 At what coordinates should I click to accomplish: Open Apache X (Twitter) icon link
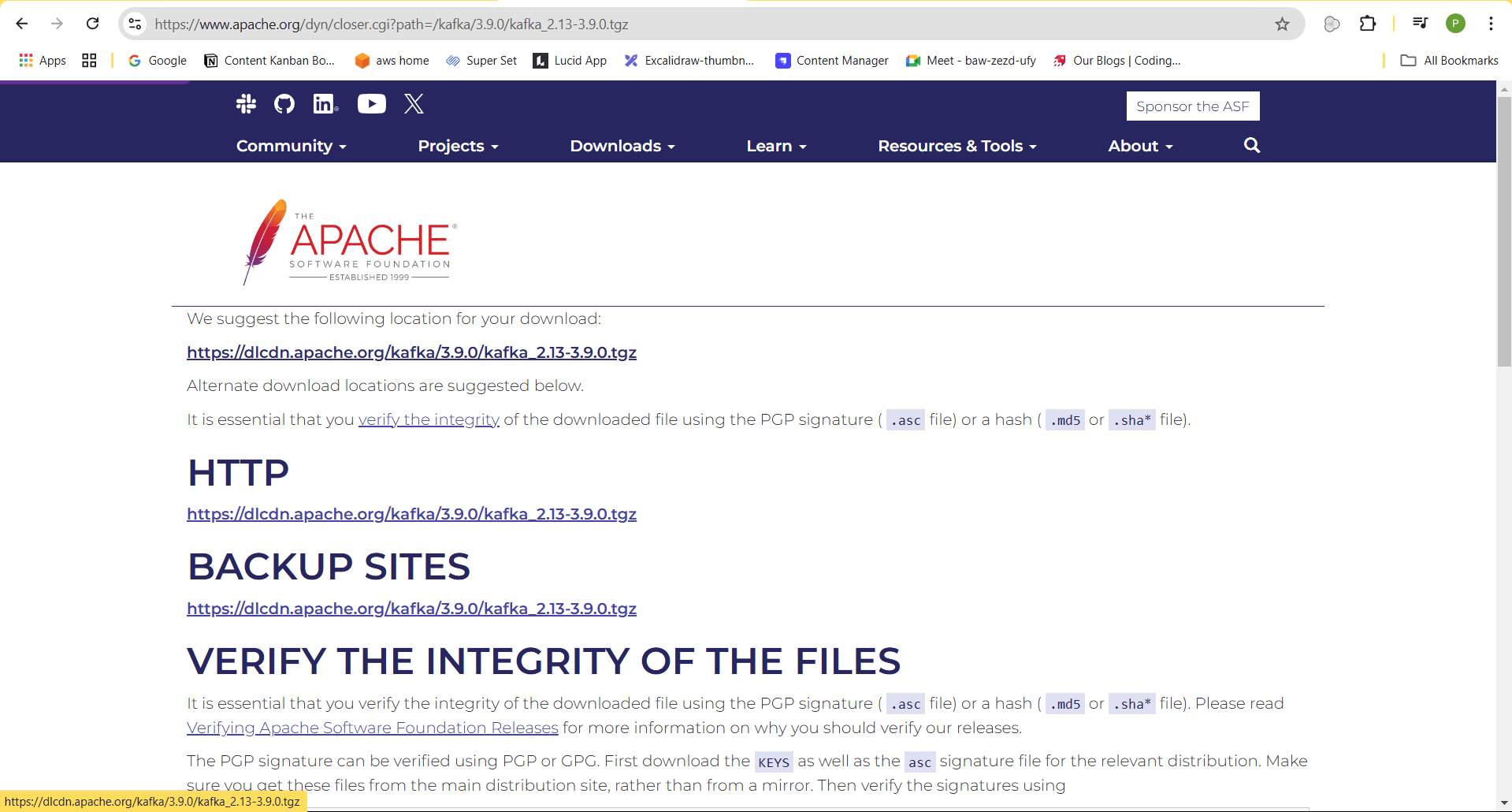pos(414,103)
